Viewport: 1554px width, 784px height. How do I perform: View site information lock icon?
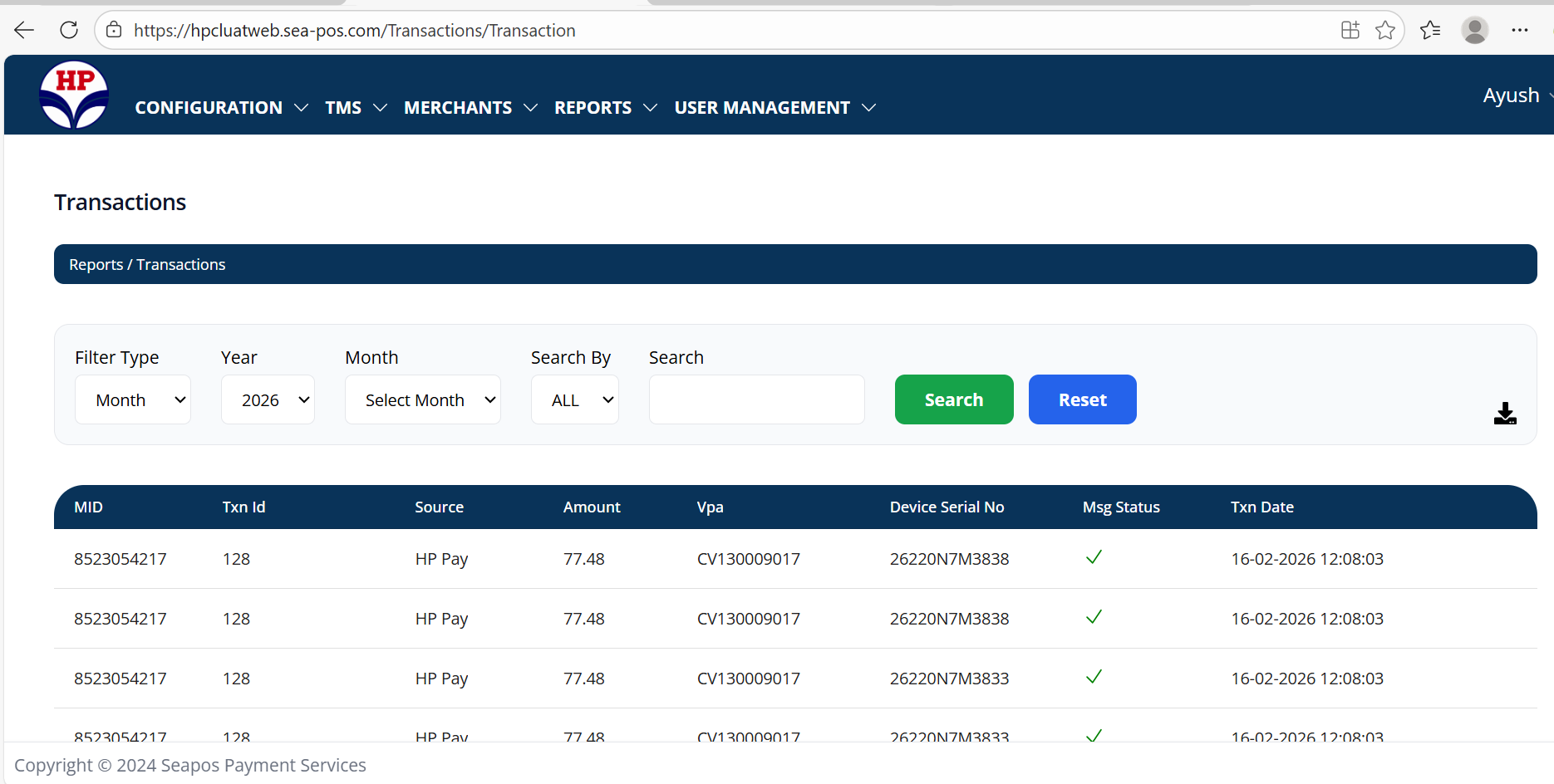(x=114, y=31)
